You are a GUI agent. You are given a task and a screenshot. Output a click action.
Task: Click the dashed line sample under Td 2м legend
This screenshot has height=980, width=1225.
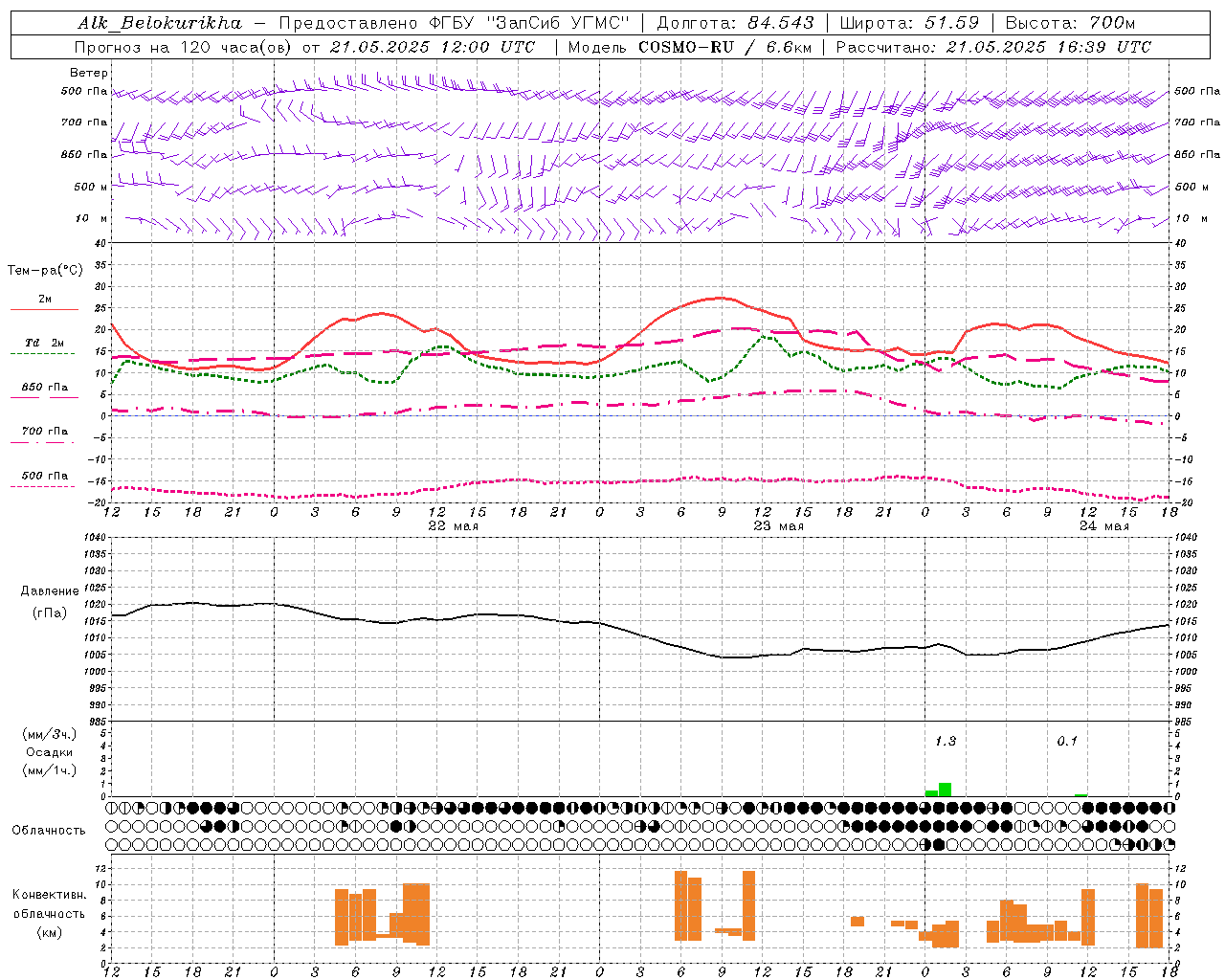tap(43, 353)
